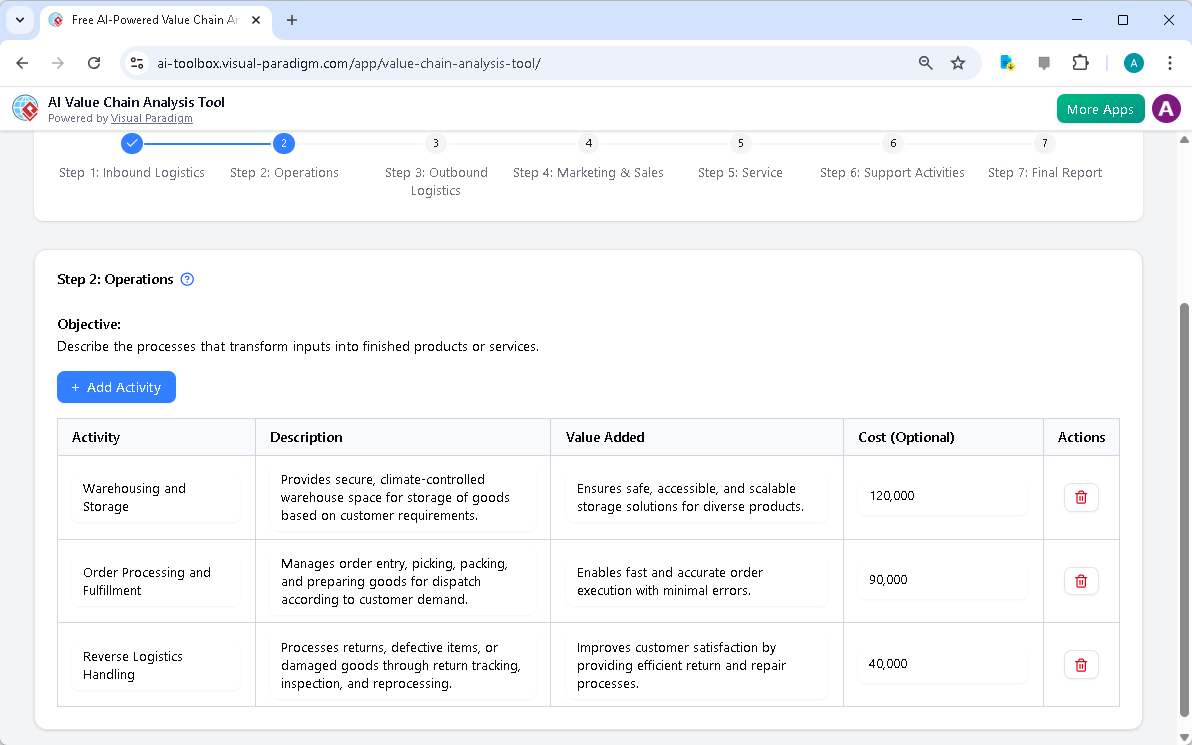Open the browser tab list dropdown arrow

click(19, 20)
